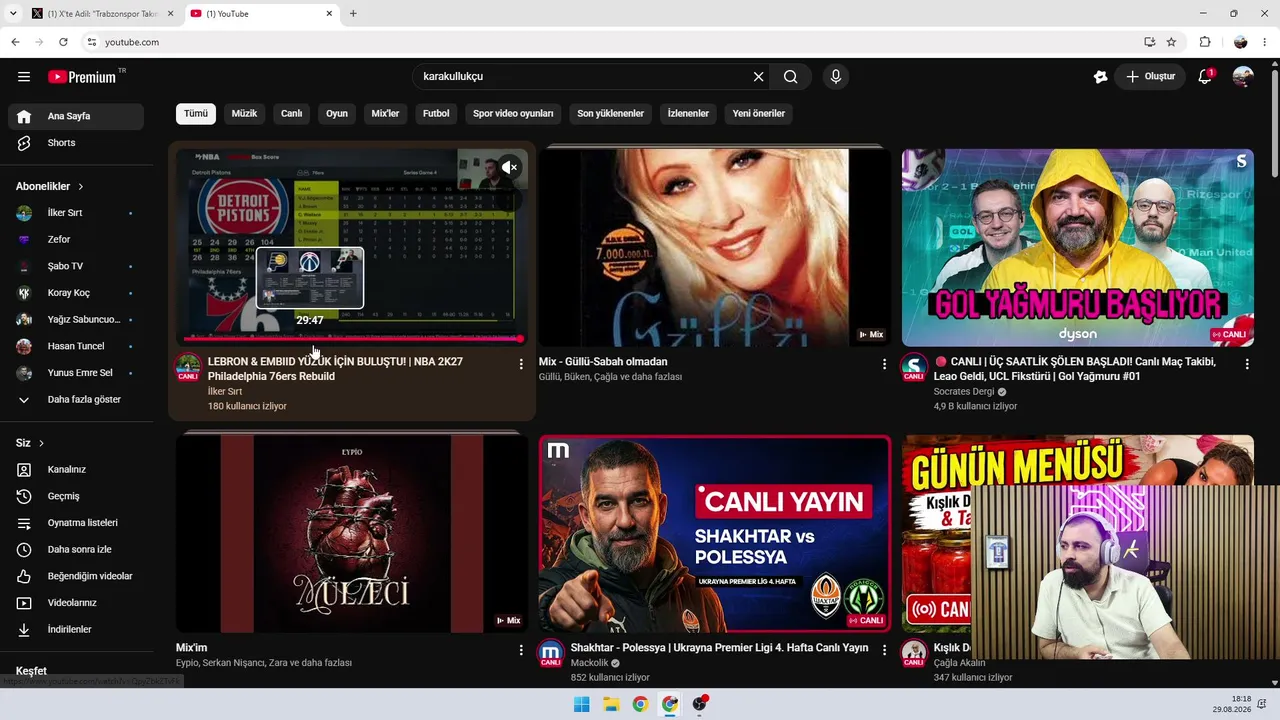Open the YouTube guide hamburger menu
Viewport: 1280px width, 720px height.
24,77
